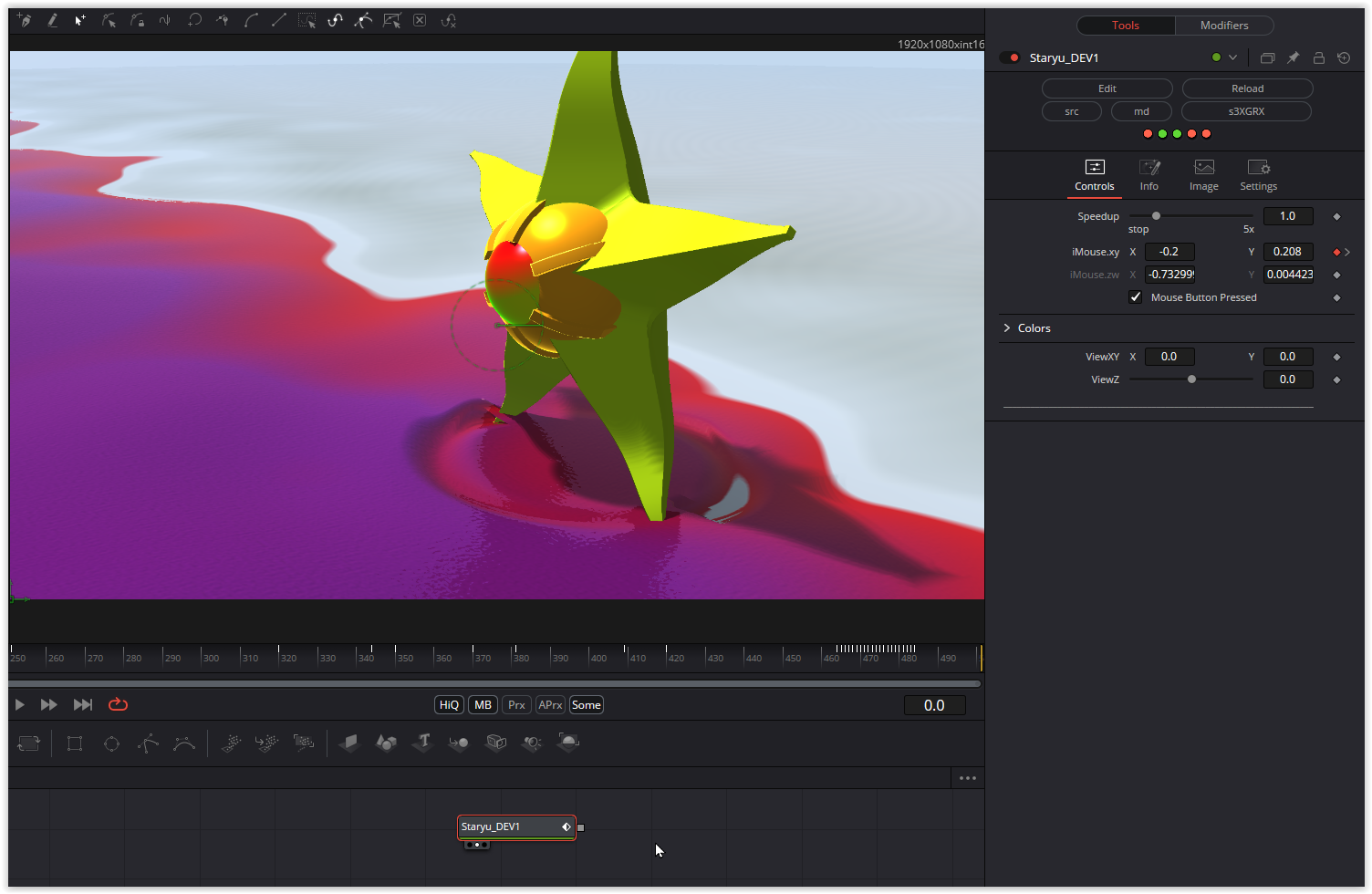1372x894 pixels.
Task: Click the iMouse.xy X value field
Action: tap(1169, 252)
